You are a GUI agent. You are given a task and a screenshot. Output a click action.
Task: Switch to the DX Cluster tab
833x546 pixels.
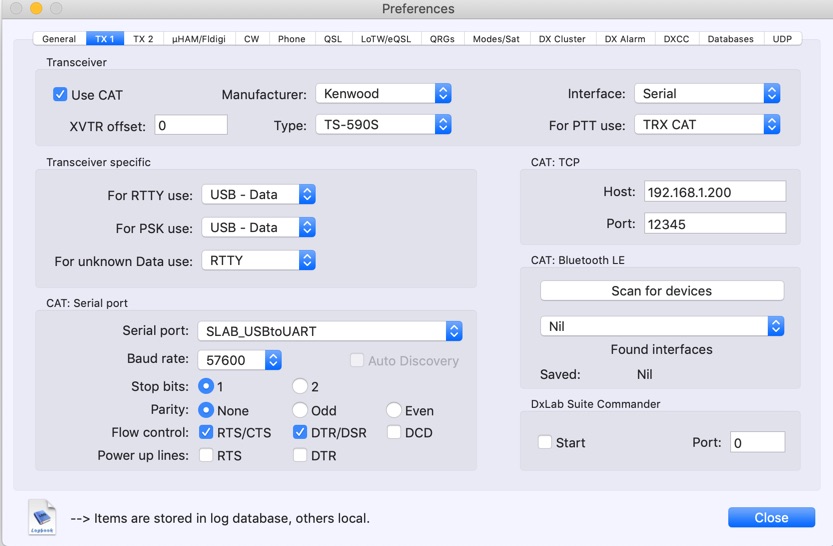562,39
